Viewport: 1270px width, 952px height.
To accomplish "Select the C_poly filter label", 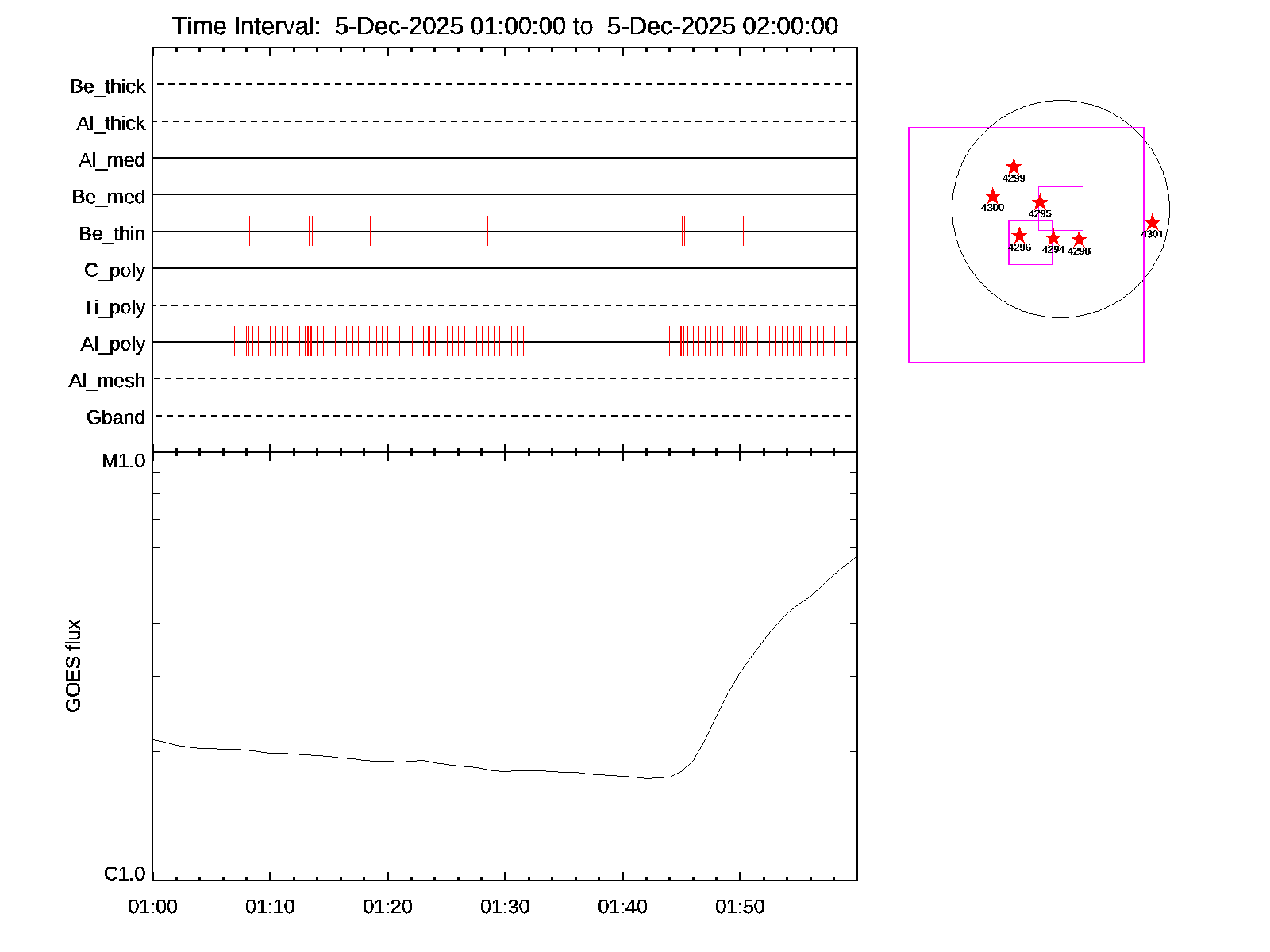I will click(x=114, y=271).
